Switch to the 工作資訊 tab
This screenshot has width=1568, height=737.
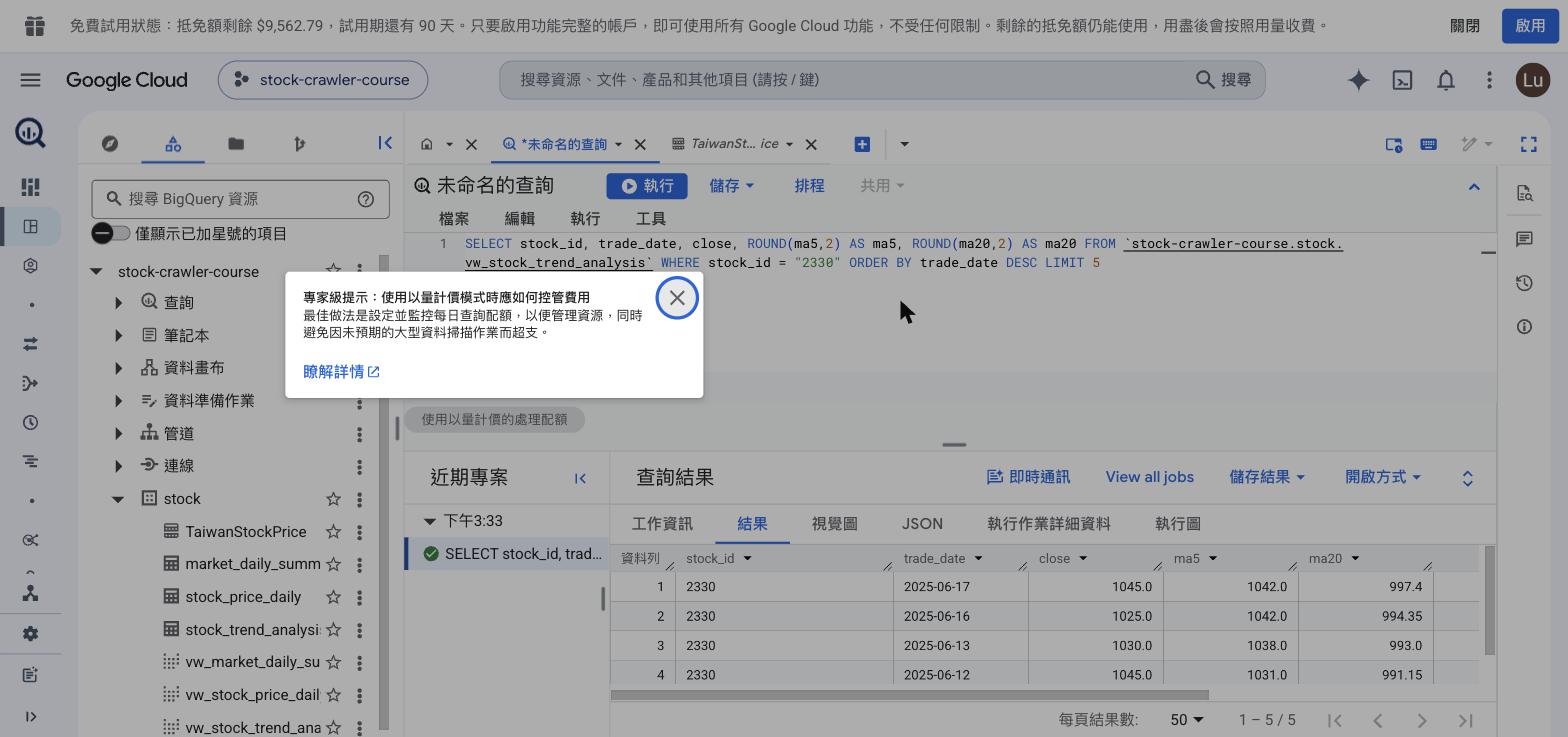662,524
